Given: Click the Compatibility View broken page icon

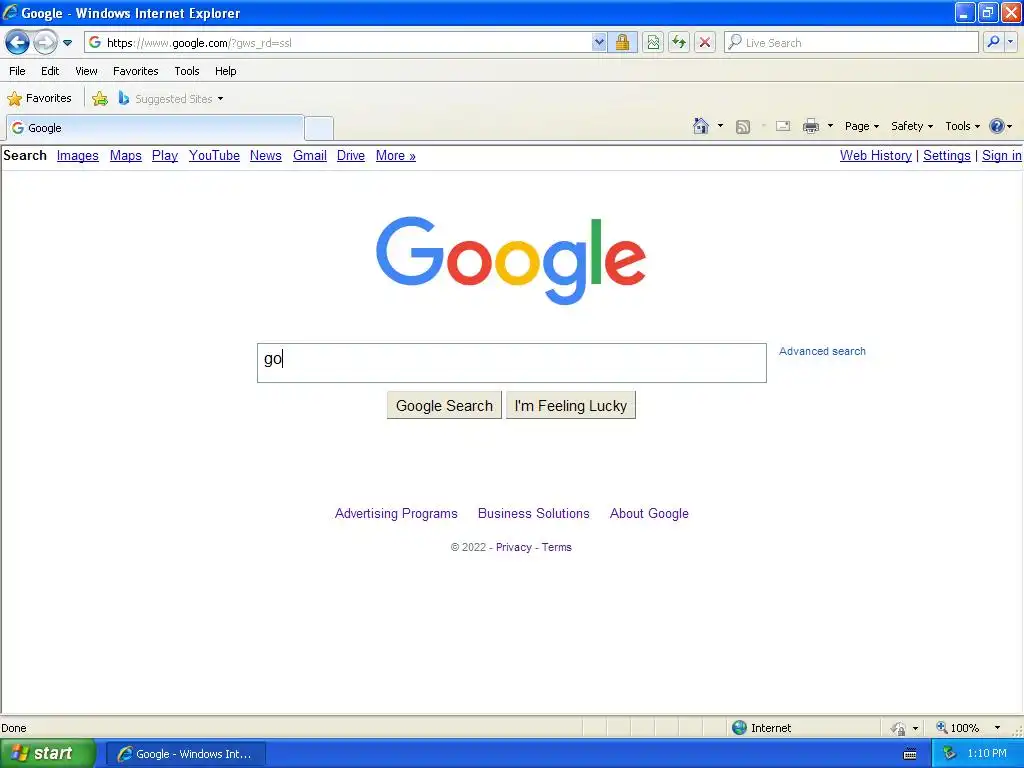Looking at the screenshot, I should pos(653,43).
